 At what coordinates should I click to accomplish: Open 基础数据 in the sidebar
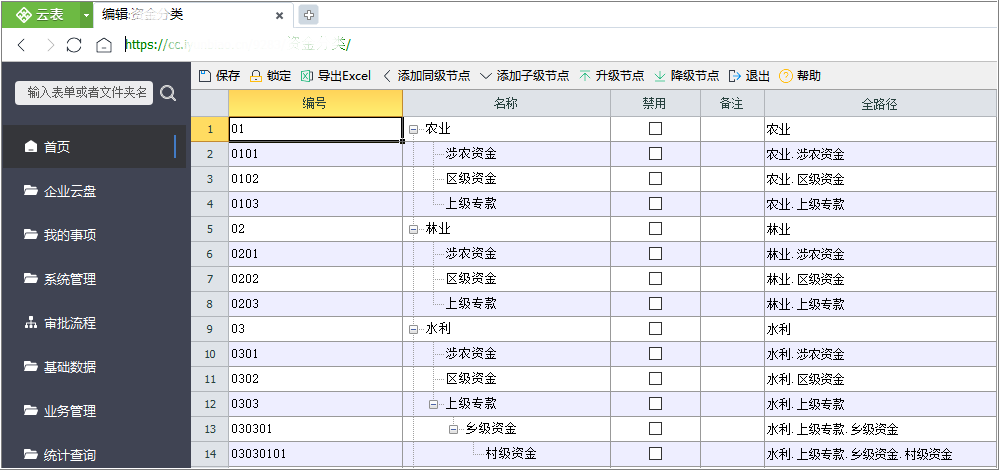[93, 367]
